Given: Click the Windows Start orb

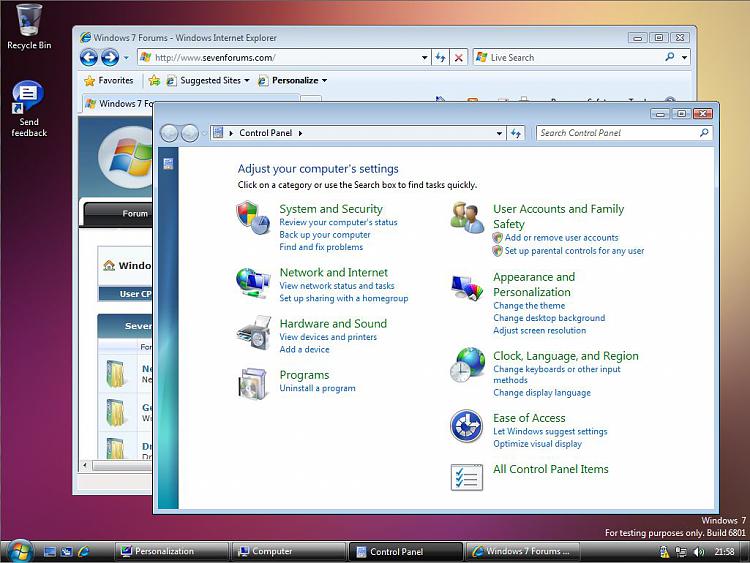Looking at the screenshot, I should click(20, 551).
